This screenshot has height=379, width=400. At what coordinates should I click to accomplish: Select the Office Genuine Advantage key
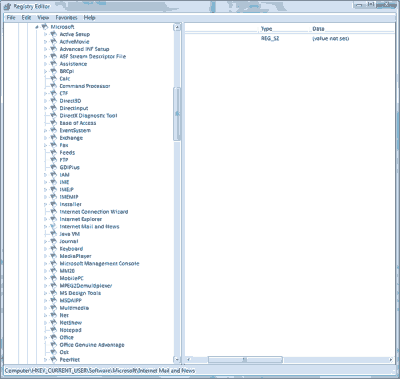tap(92, 345)
